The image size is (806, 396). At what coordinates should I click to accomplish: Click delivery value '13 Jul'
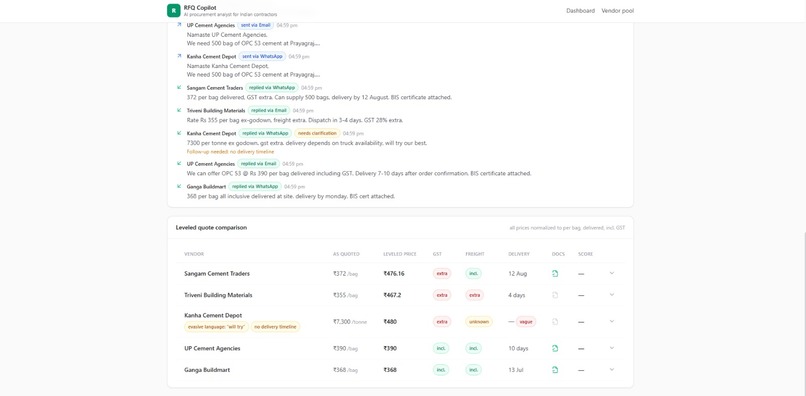click(x=516, y=370)
